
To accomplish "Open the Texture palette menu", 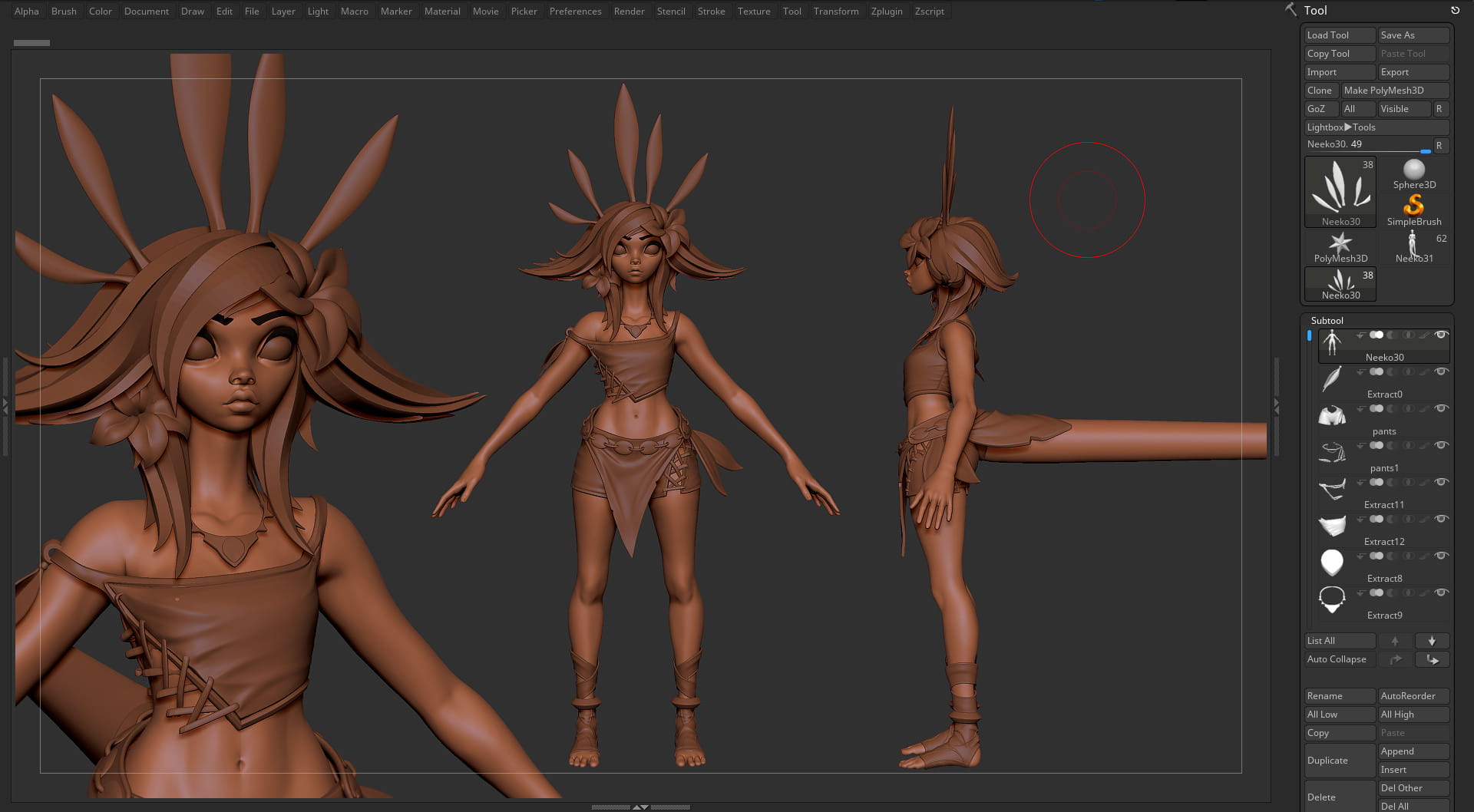I will tap(754, 12).
